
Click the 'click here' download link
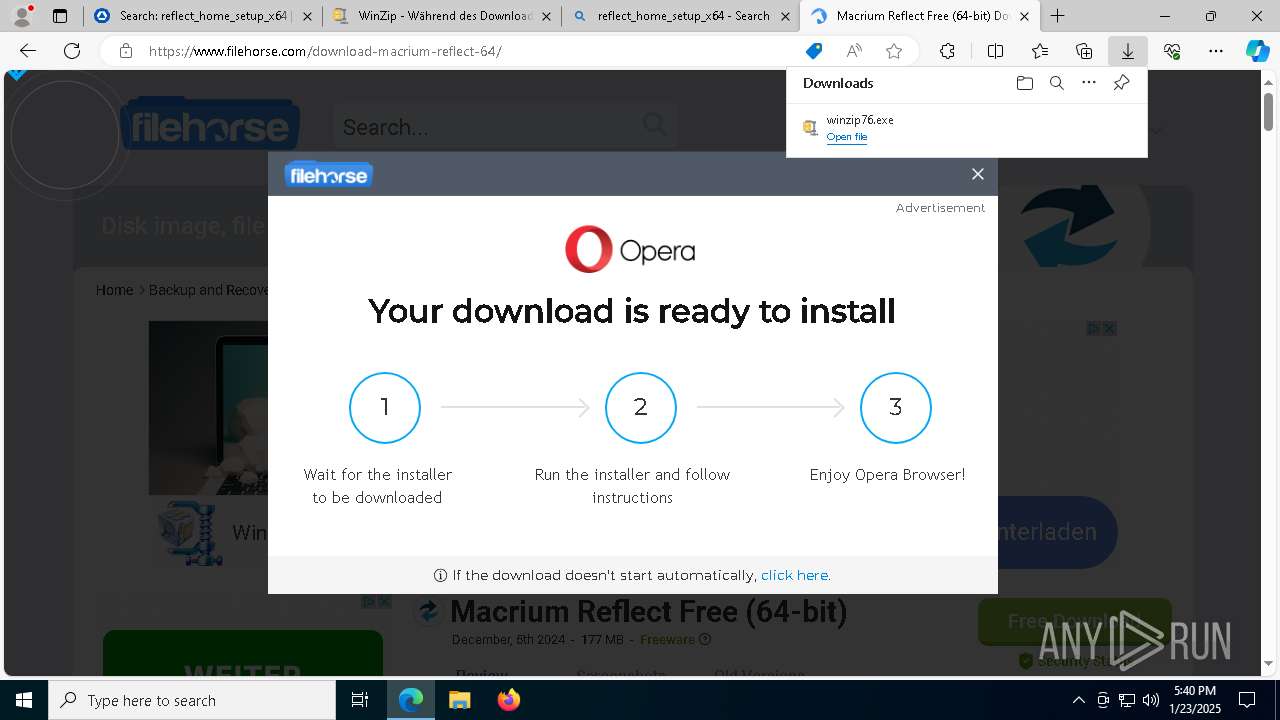[794, 575]
